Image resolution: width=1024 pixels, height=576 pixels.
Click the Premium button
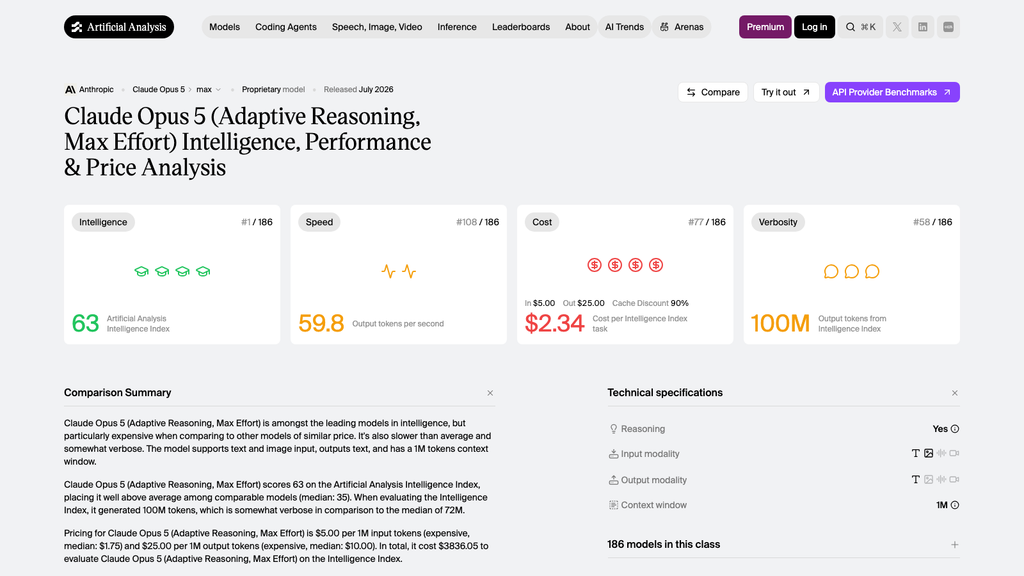[x=765, y=27]
